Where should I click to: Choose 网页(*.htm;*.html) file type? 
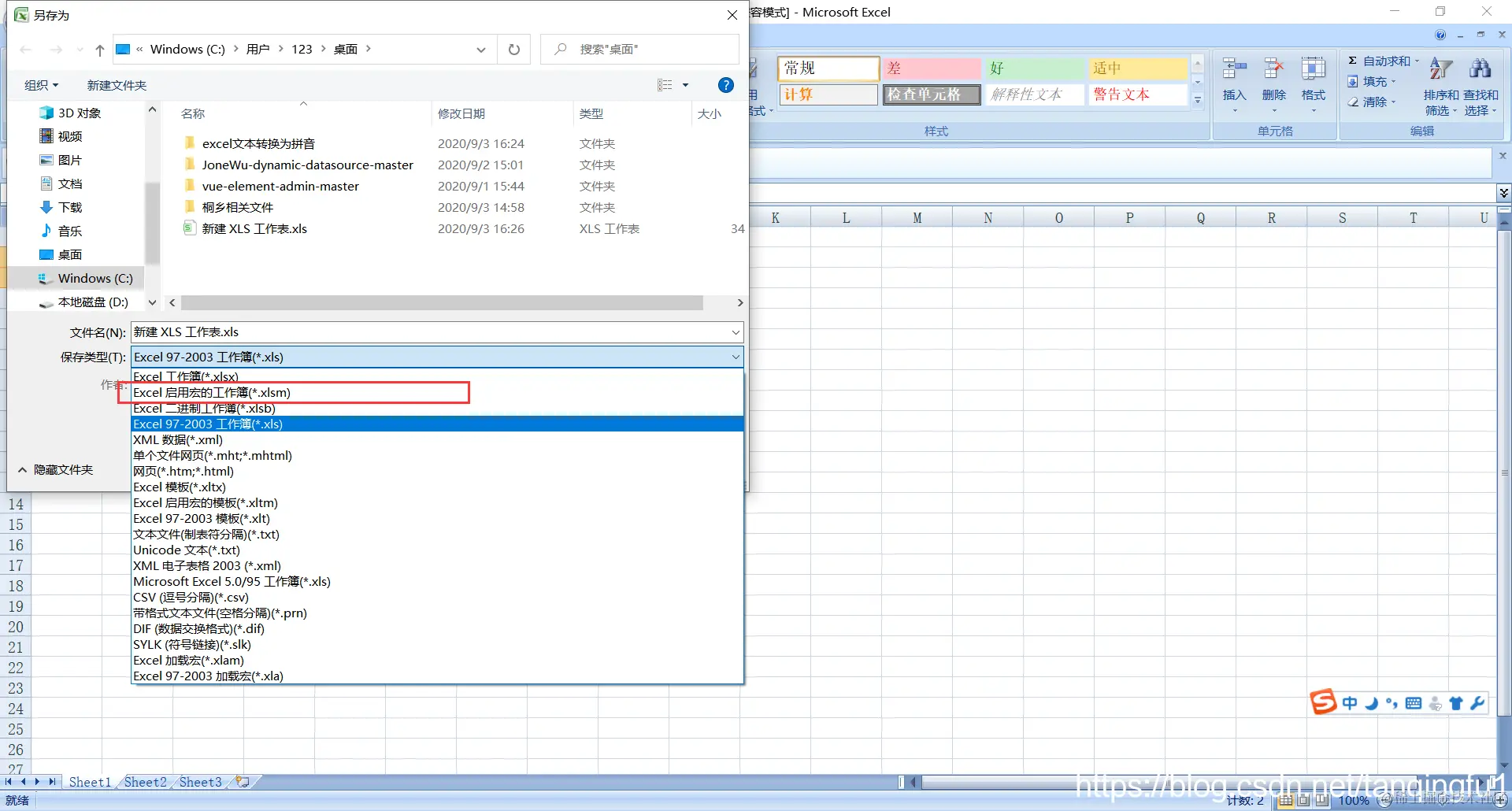pyautogui.click(x=437, y=471)
